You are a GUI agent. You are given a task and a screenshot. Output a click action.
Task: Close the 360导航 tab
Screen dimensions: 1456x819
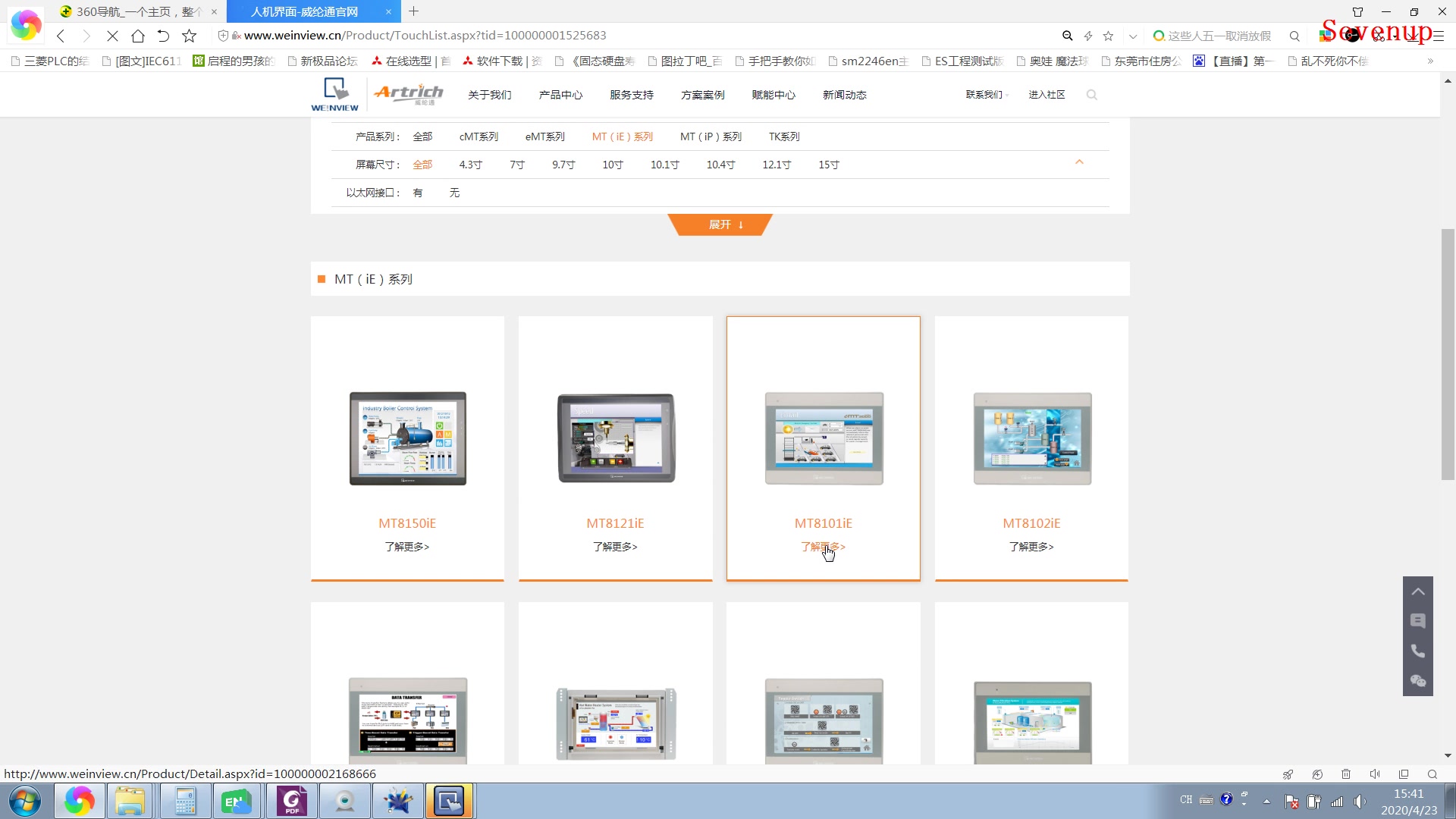coord(214,11)
